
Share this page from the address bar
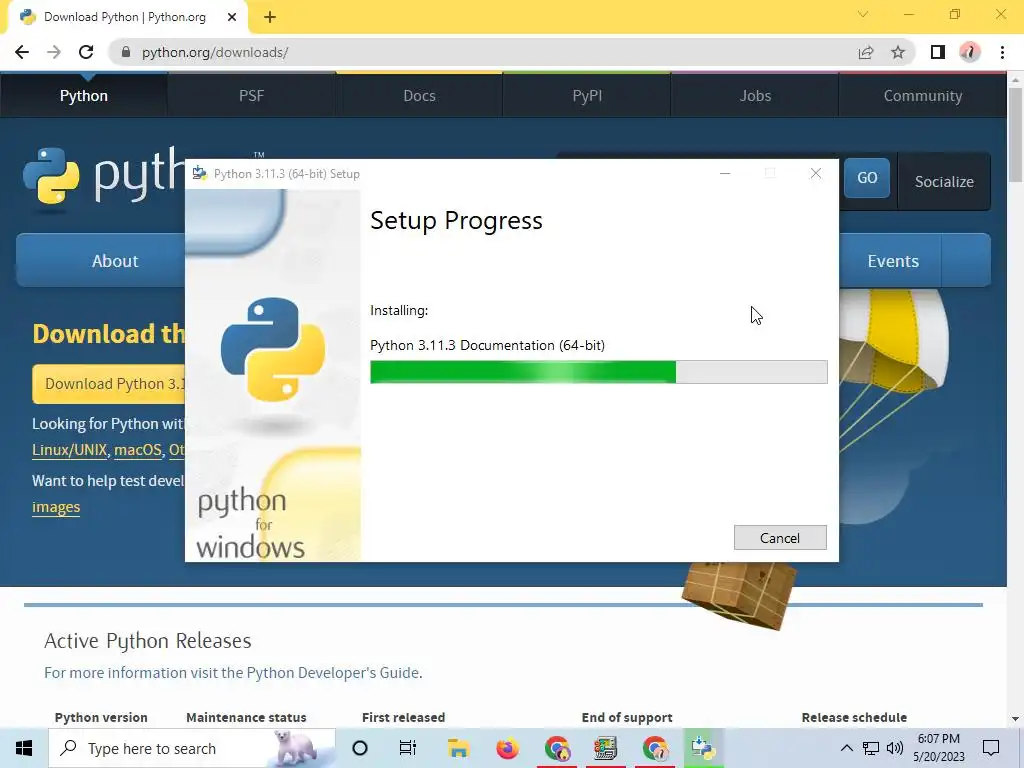point(866,52)
